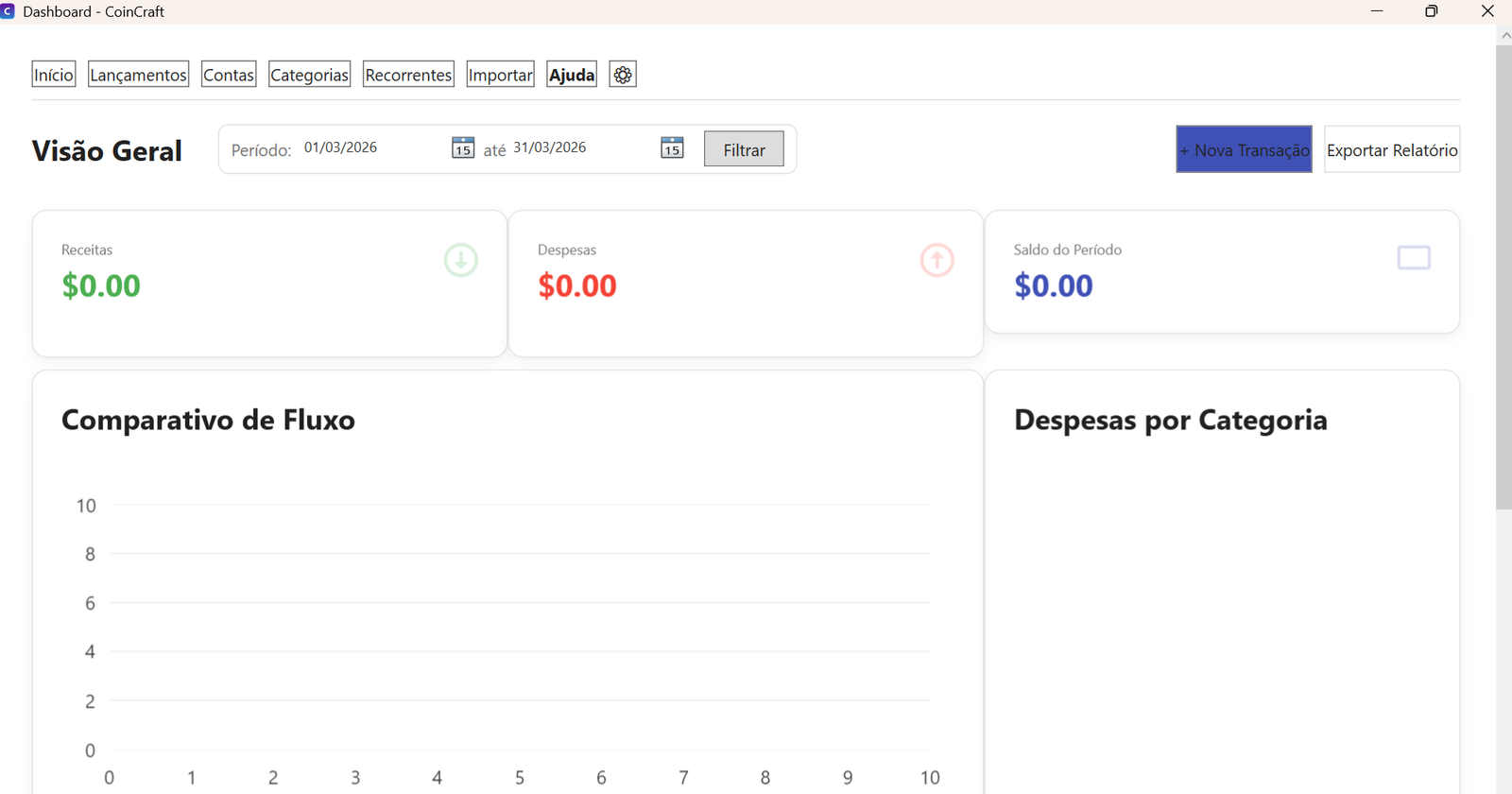Open the Importar page
Screen dimensions: 1512x794
tap(500, 75)
